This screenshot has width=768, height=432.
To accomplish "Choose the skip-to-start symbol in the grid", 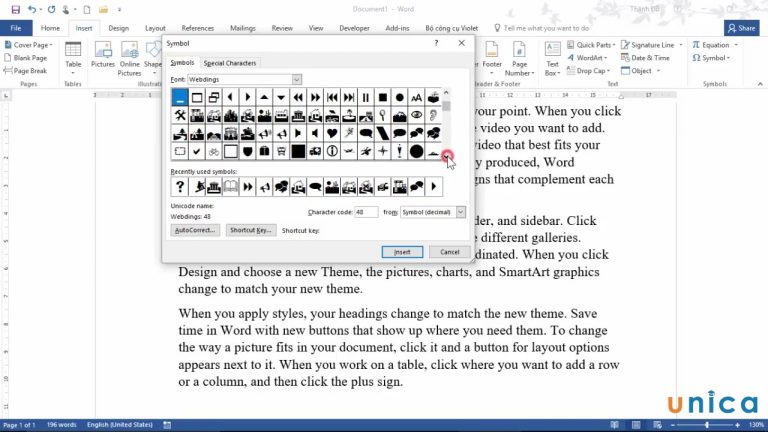I will [x=332, y=97].
